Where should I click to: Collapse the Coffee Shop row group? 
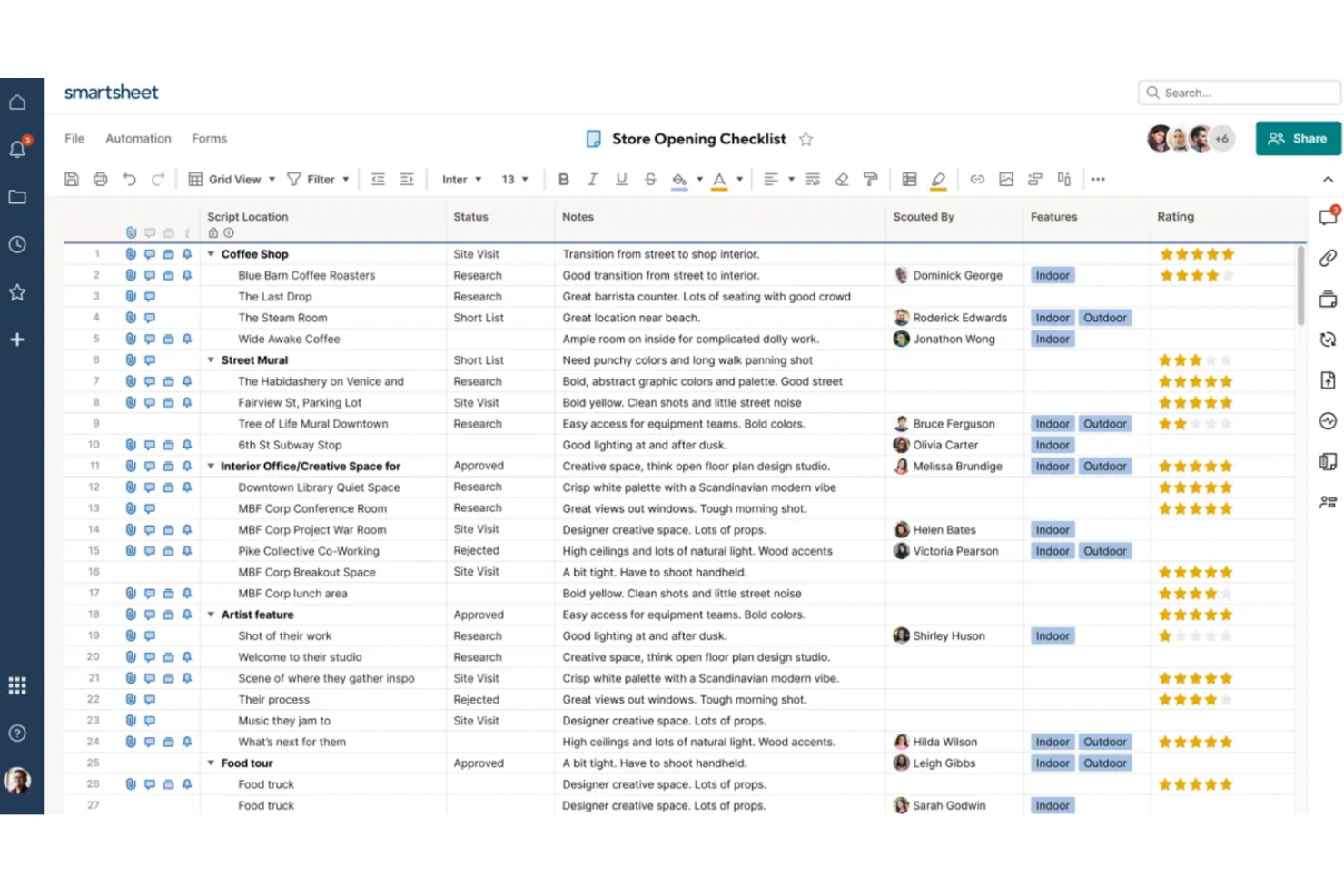[x=211, y=254]
